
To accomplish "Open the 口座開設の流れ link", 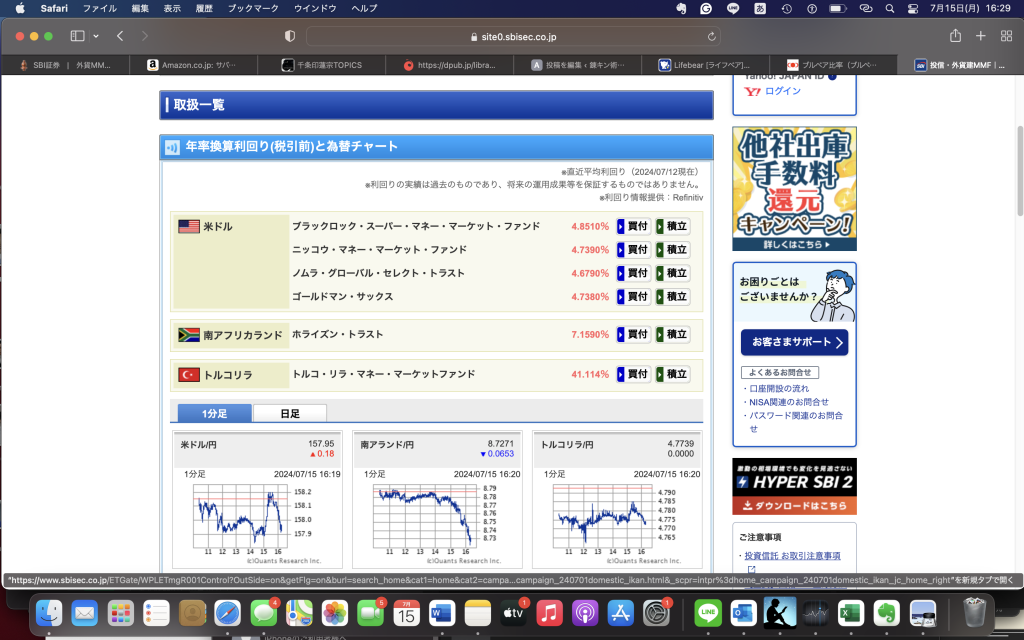I will click(x=780, y=388).
